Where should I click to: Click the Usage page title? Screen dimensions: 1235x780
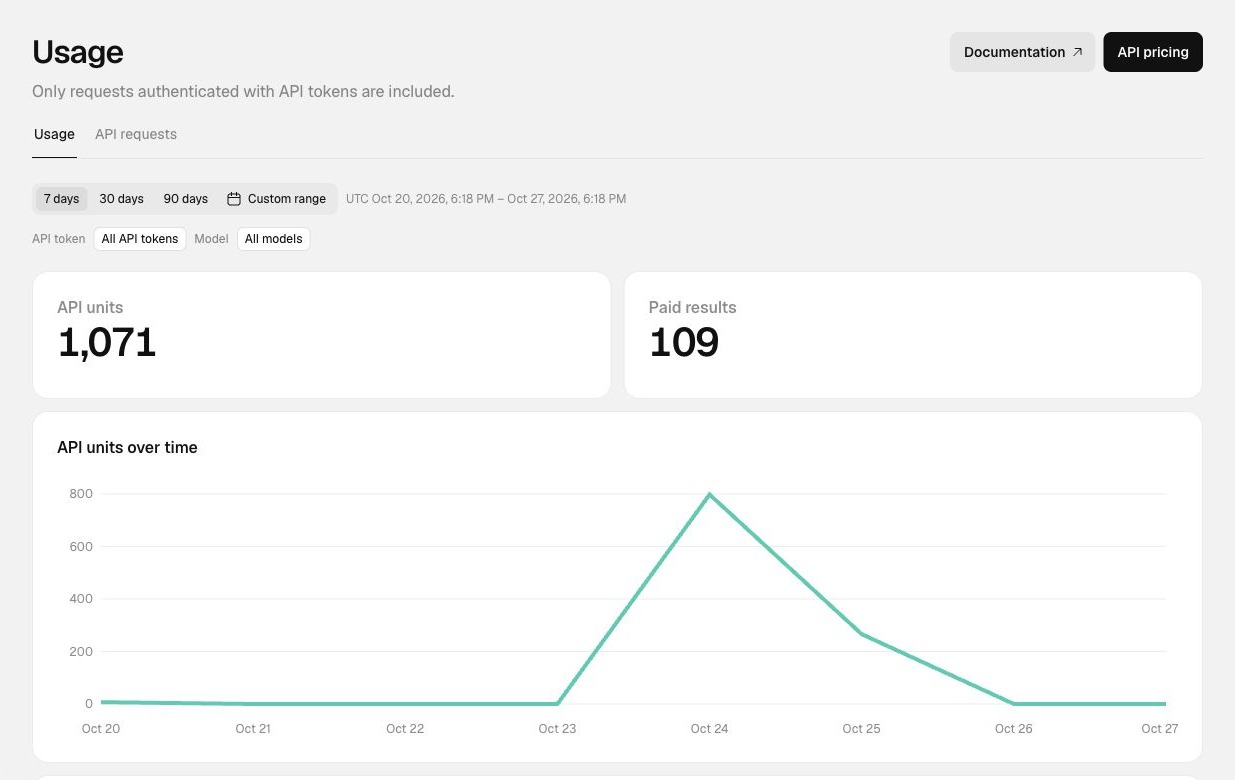[x=78, y=52]
